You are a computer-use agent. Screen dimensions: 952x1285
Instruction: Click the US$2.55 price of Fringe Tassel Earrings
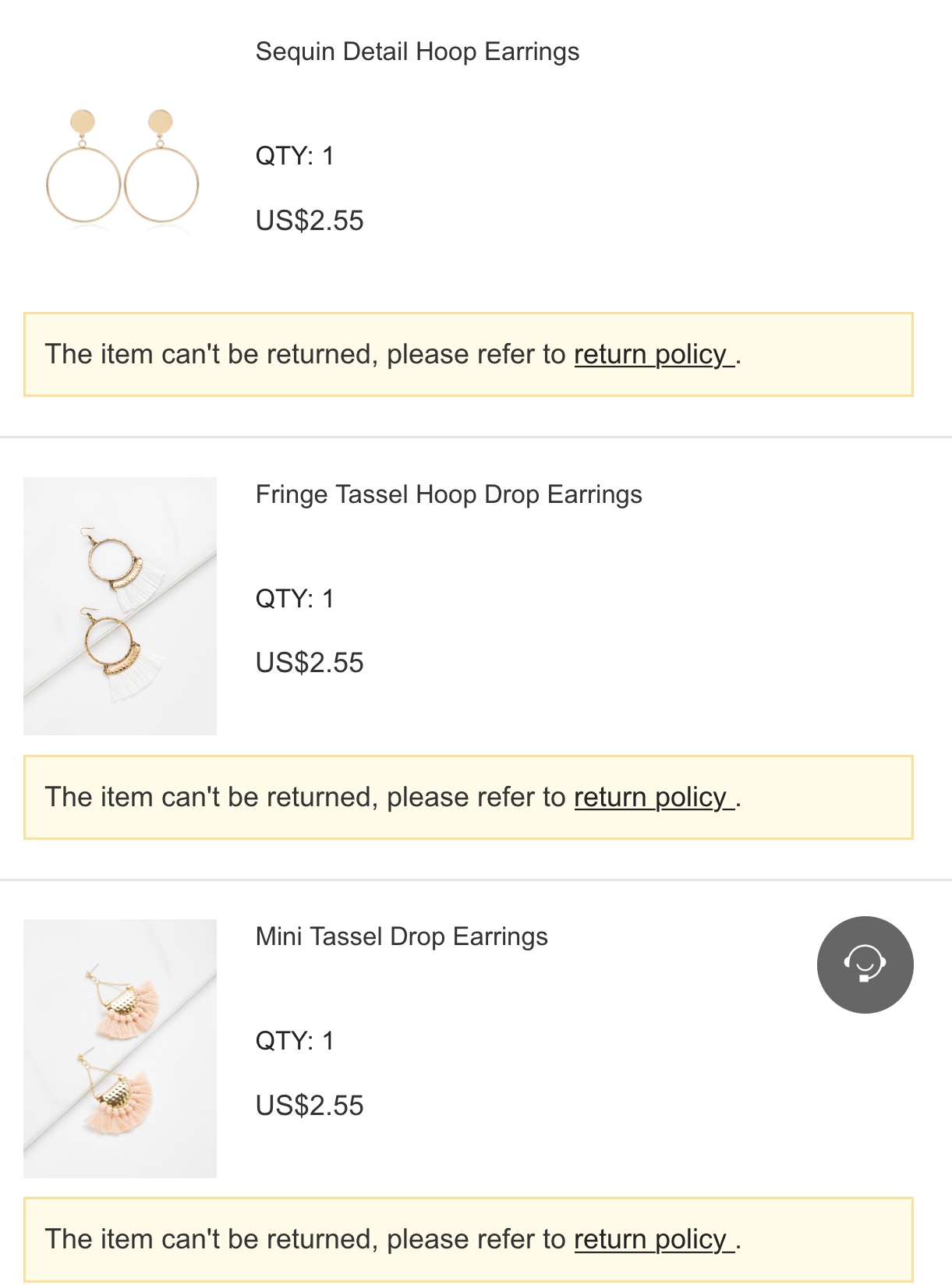(310, 664)
